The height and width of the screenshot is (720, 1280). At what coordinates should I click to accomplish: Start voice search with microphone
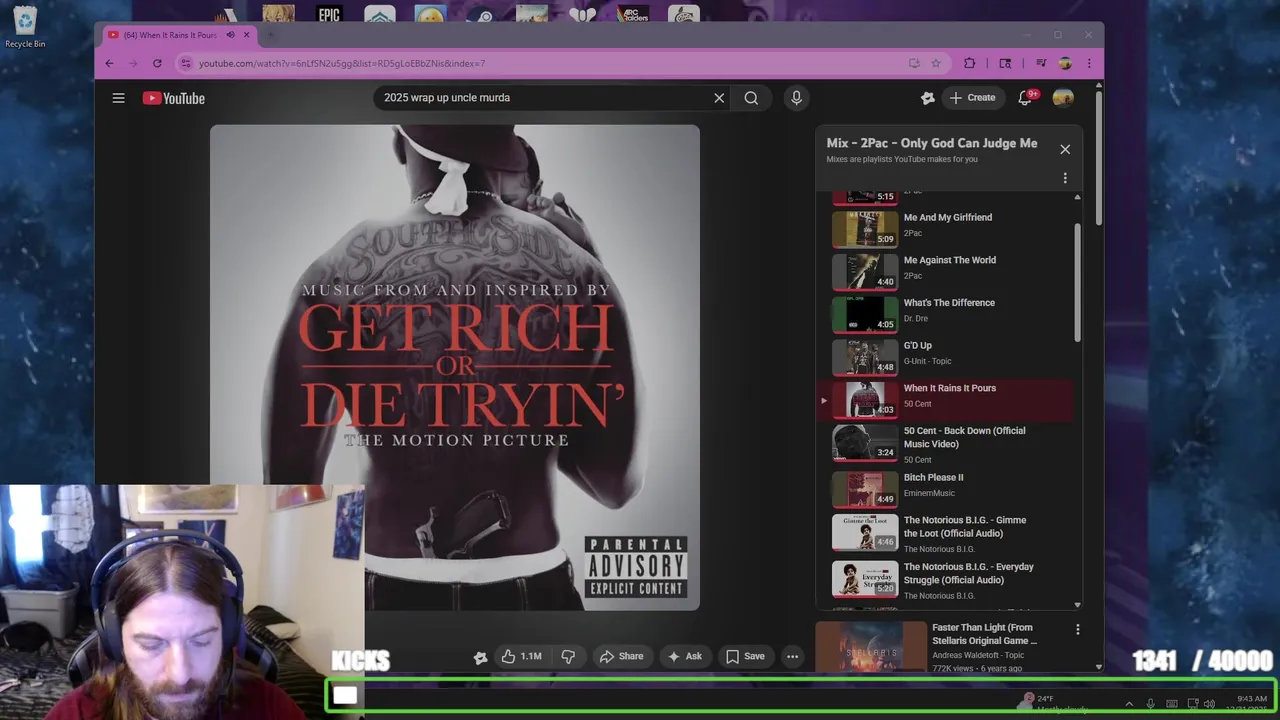tap(796, 98)
